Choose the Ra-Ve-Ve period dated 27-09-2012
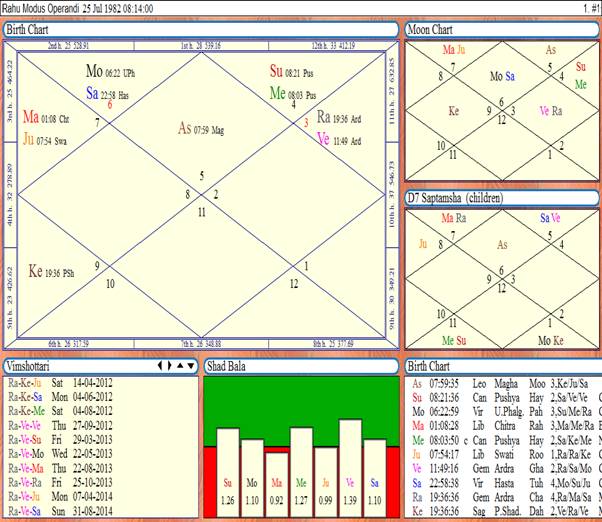Viewport: 602px width, 522px height. [60, 424]
